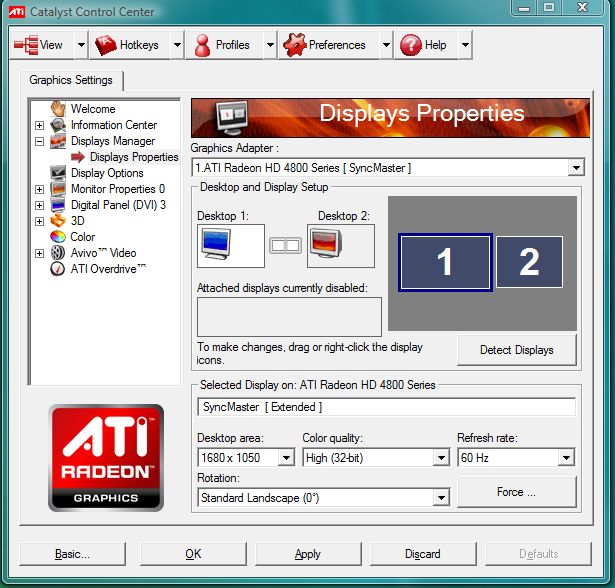Click the Force... button
Viewport: 615px width, 588px height.
click(517, 492)
